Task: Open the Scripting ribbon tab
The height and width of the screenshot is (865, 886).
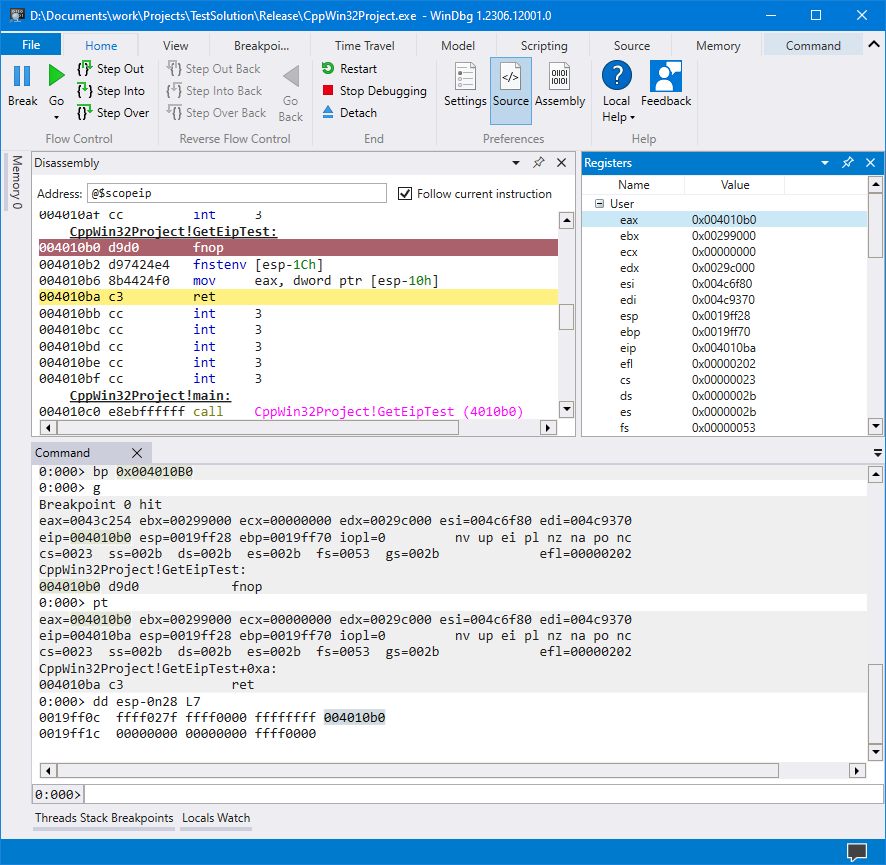Action: 543,45
